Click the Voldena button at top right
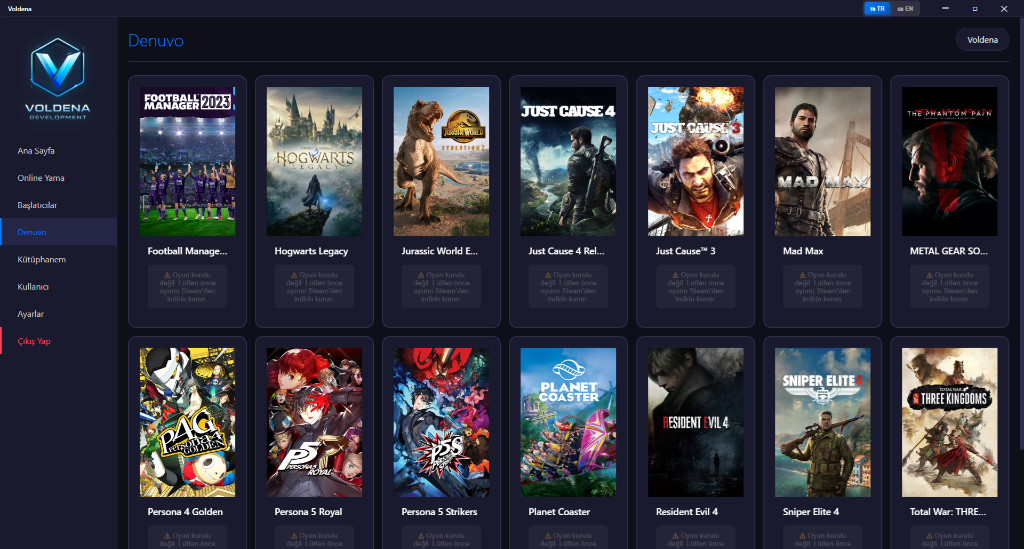The image size is (1024, 549). pyautogui.click(x=982, y=40)
